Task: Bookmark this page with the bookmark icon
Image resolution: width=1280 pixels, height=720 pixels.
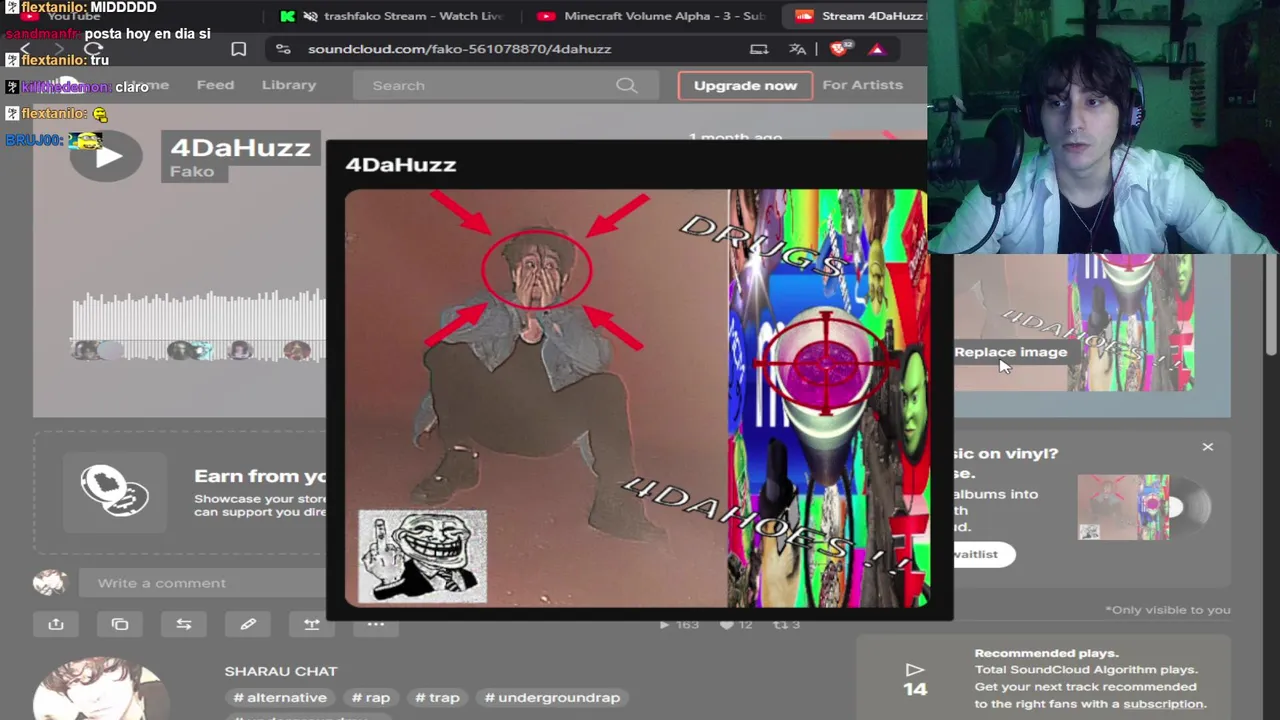Action: pos(238,49)
